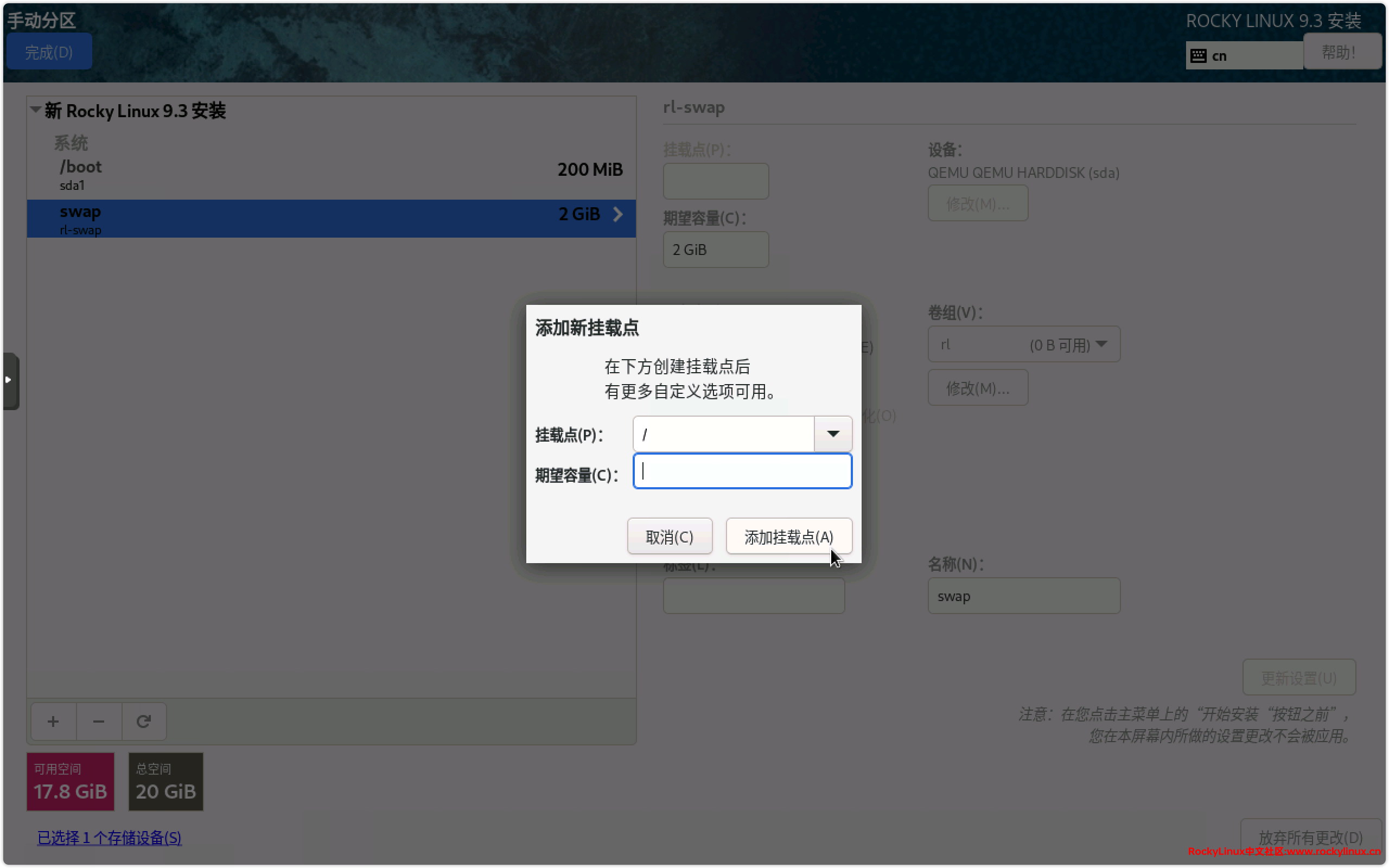Open the left edge side panel arrow
The height and width of the screenshot is (868, 1389).
[x=9, y=380]
